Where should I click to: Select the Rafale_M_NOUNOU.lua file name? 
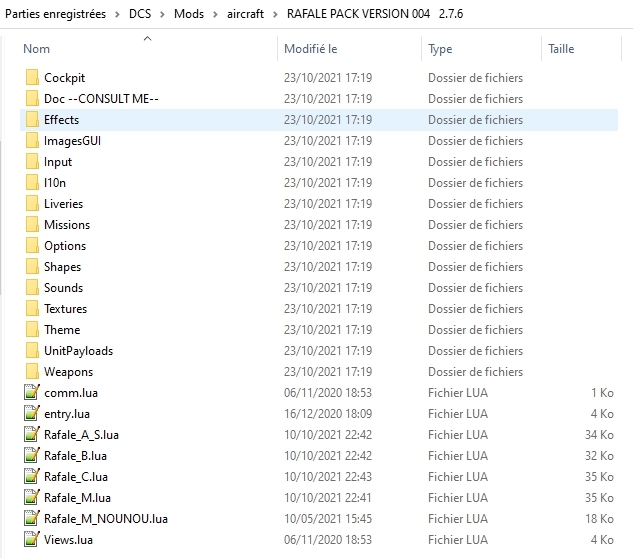click(106, 519)
